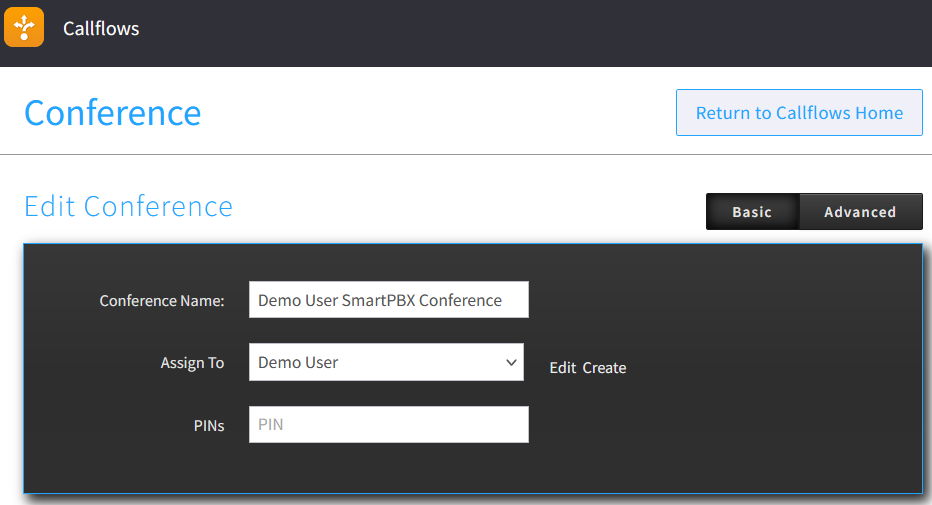
Task: Expand the Assign To chevron arrow
Action: pos(511,362)
